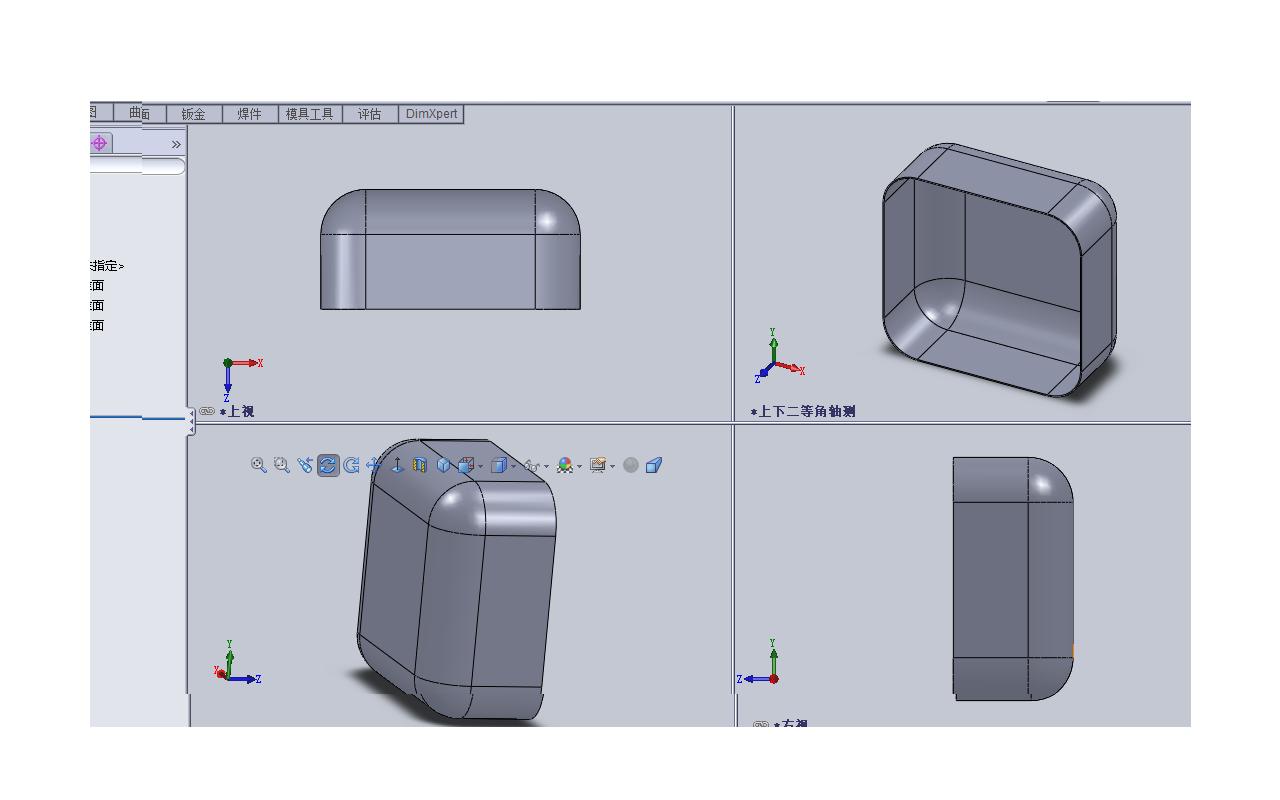1280x800 pixels.
Task: Click the Roll View icon
Action: coord(351,465)
